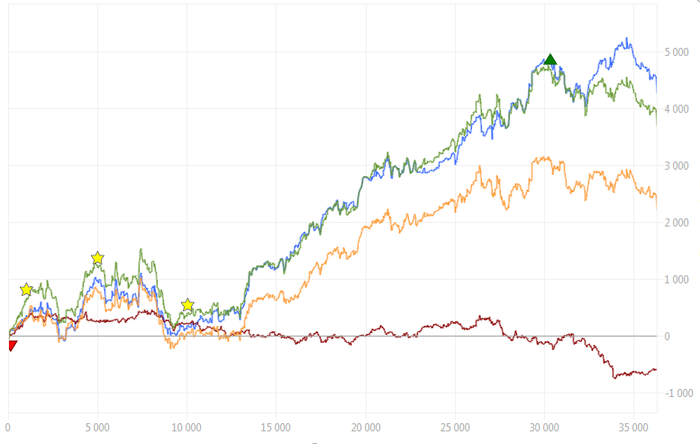Click the green upward triangle marker
This screenshot has width=700, height=444.
coord(550,60)
